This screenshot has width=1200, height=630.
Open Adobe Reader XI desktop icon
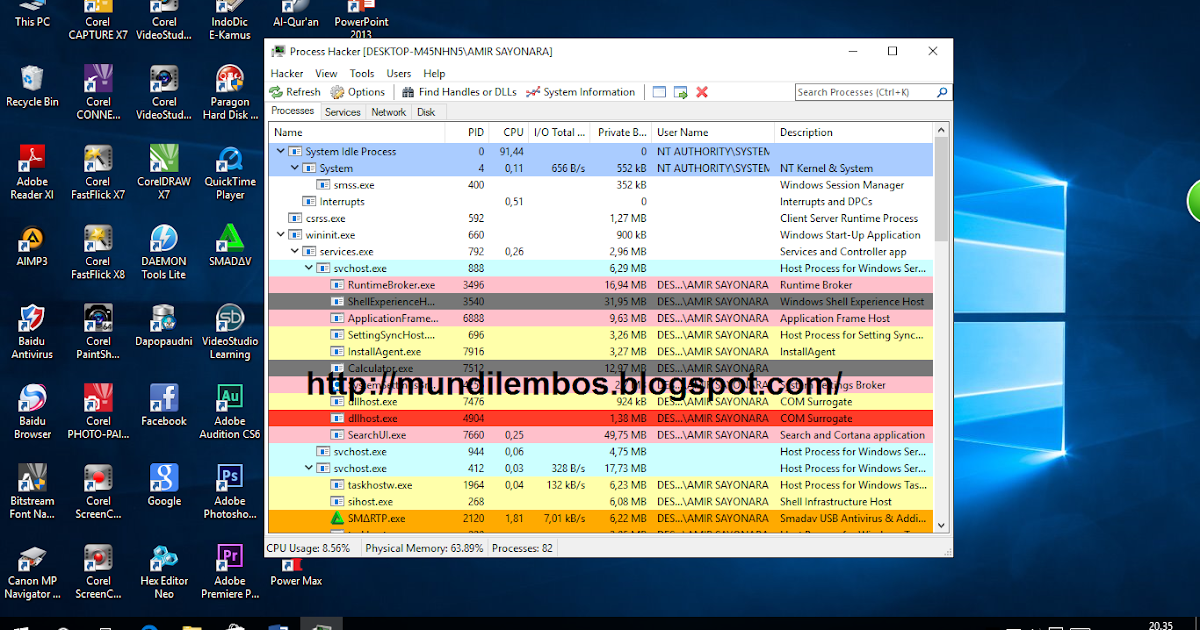click(x=32, y=172)
